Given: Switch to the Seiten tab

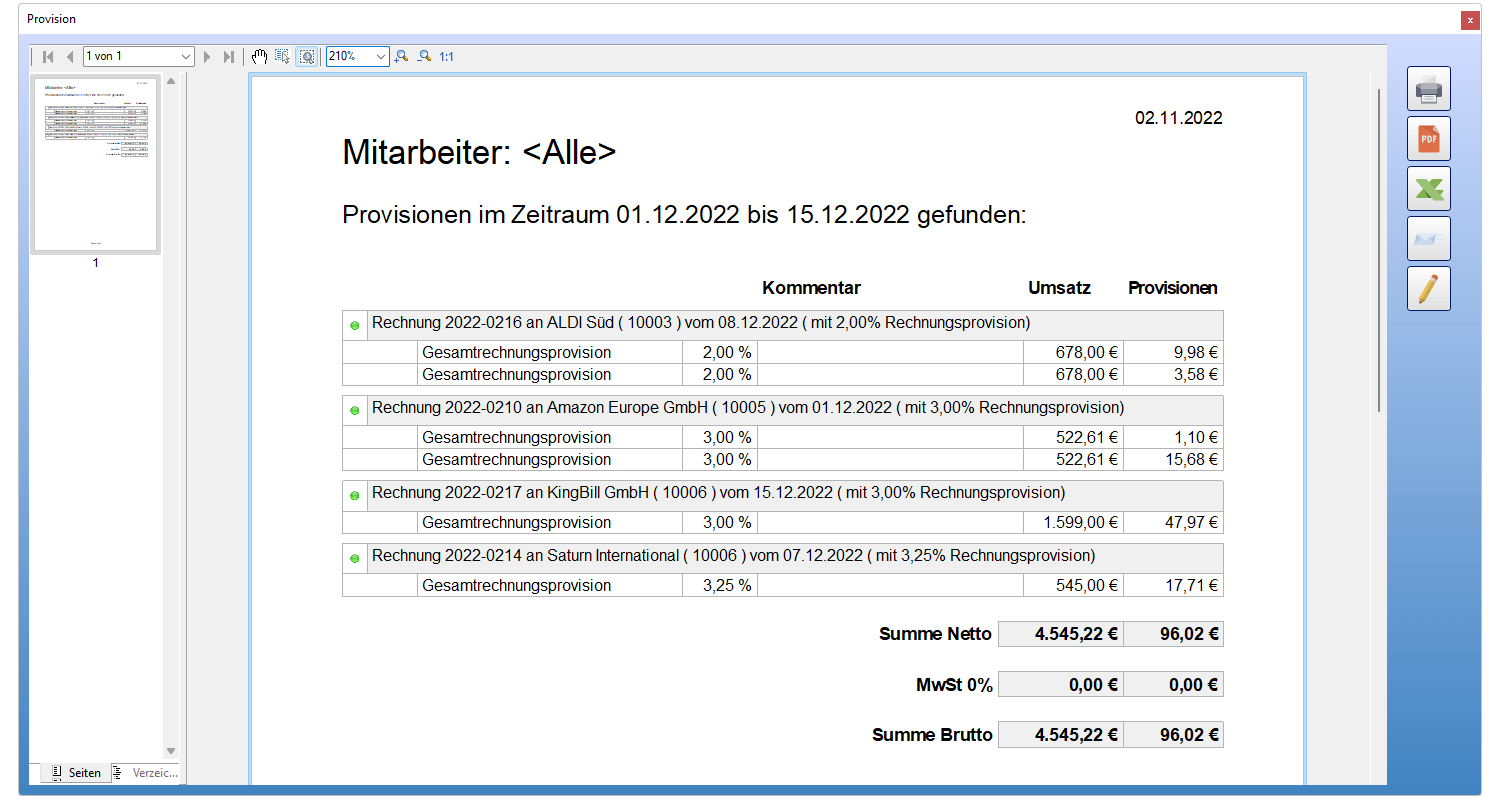Looking at the screenshot, I should (x=77, y=773).
